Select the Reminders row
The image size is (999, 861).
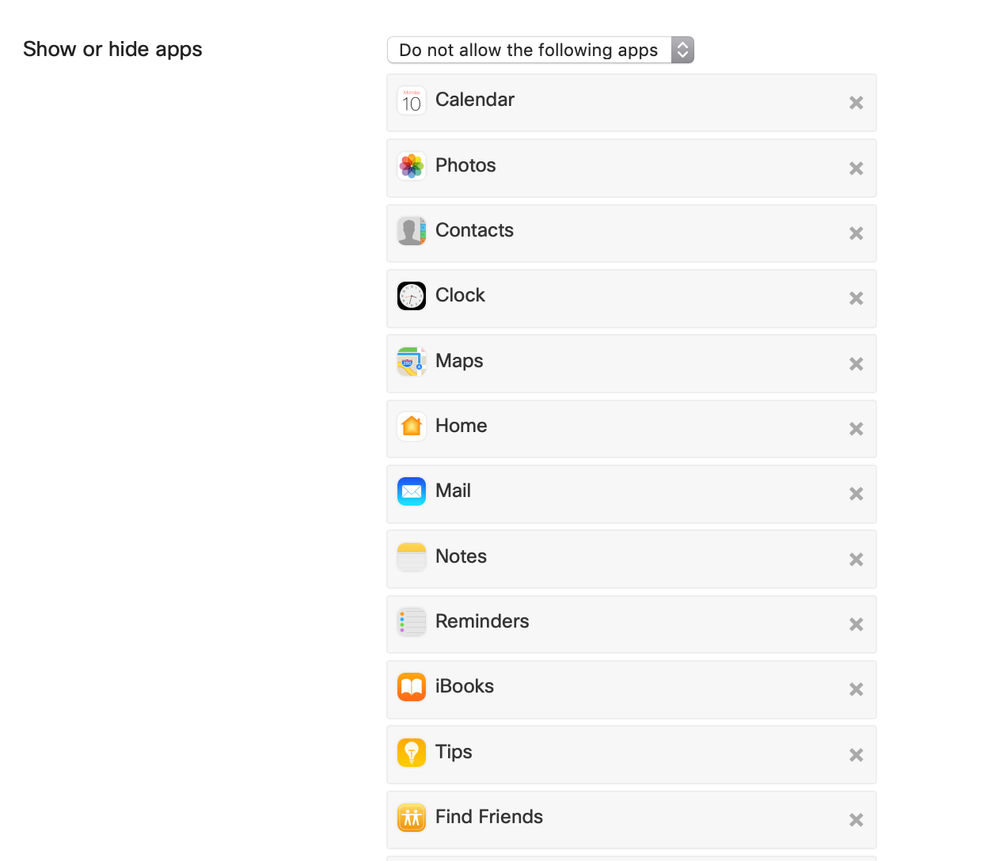point(630,623)
